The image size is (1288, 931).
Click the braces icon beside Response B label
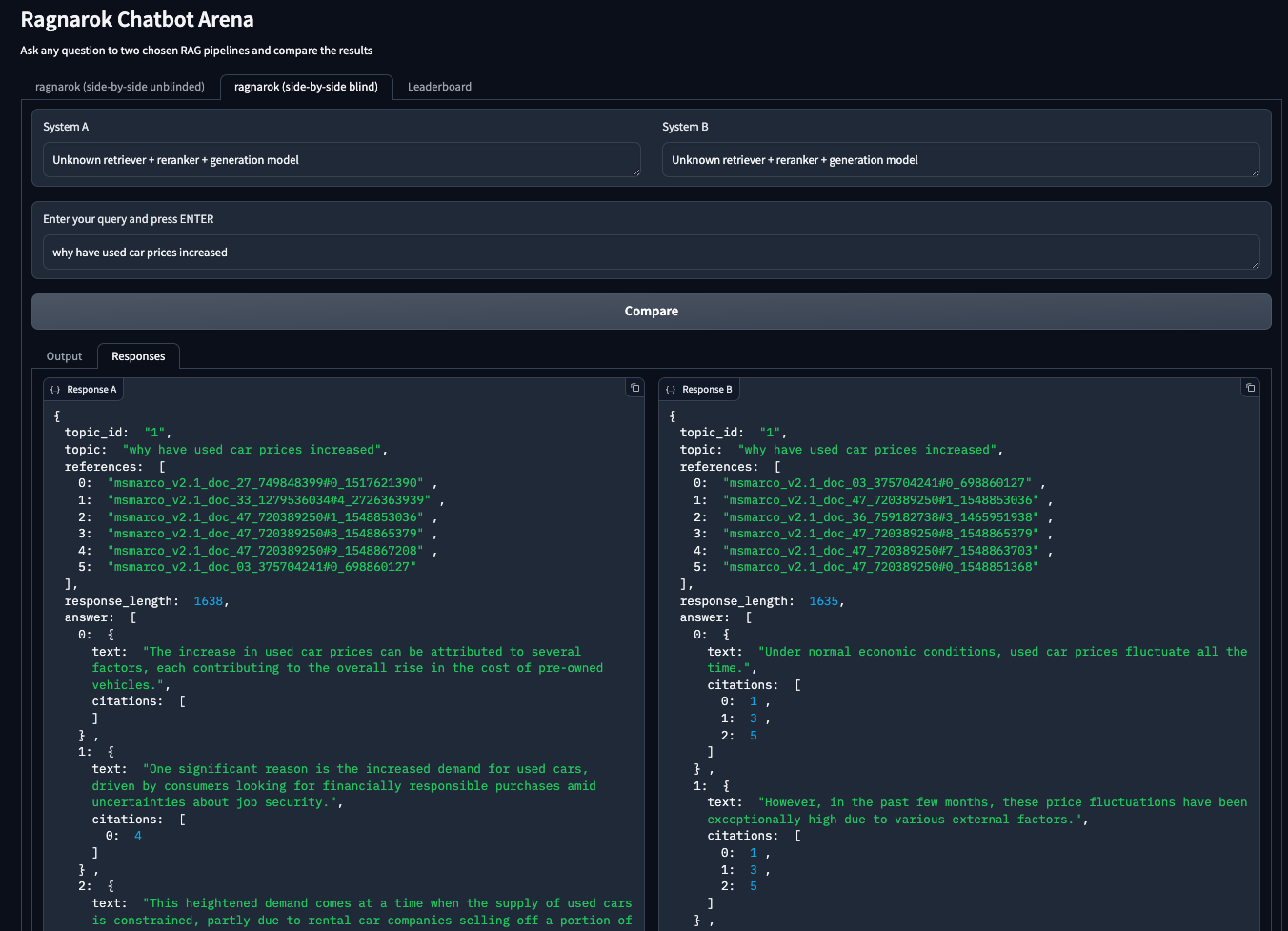point(671,390)
